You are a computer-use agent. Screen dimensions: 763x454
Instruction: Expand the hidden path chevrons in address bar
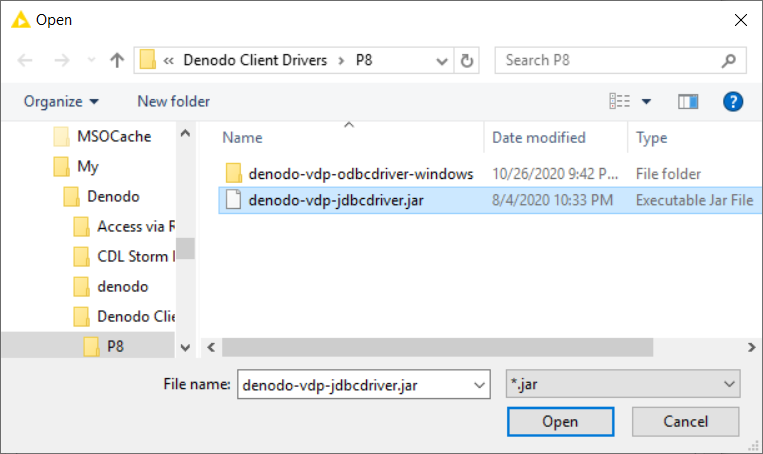(x=168, y=61)
